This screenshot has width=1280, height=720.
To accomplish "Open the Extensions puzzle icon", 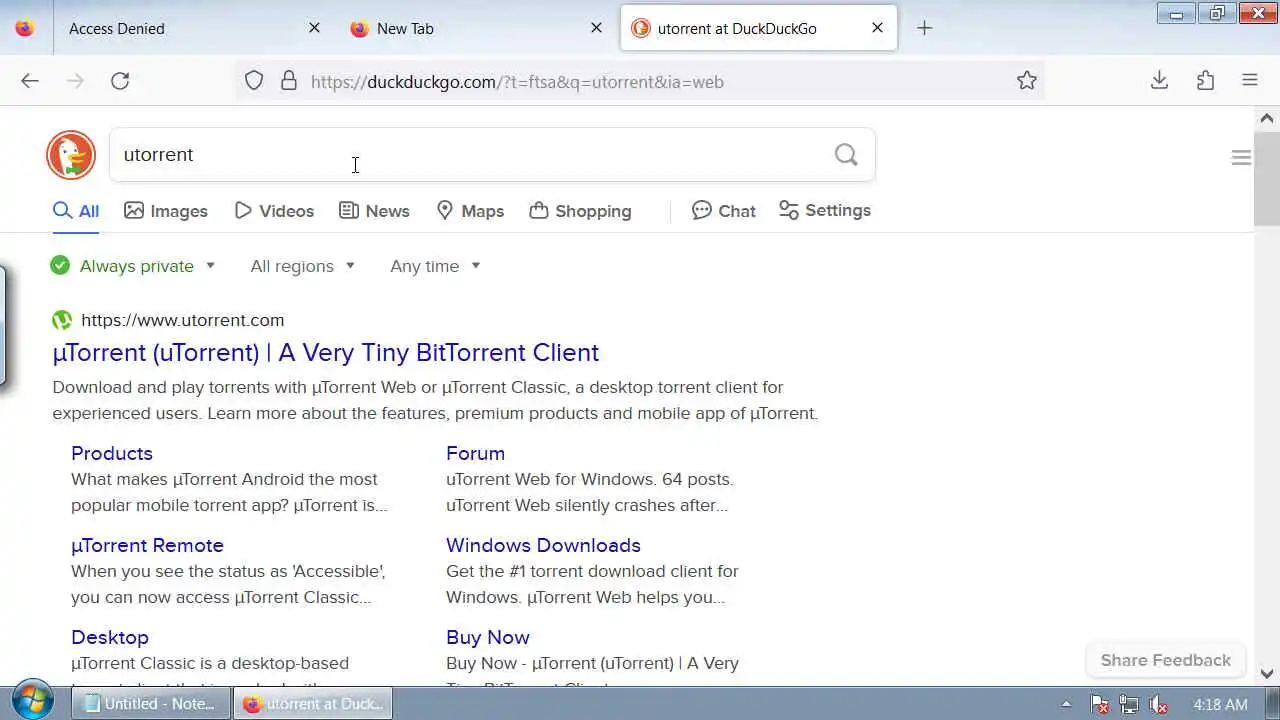I will (x=1205, y=81).
